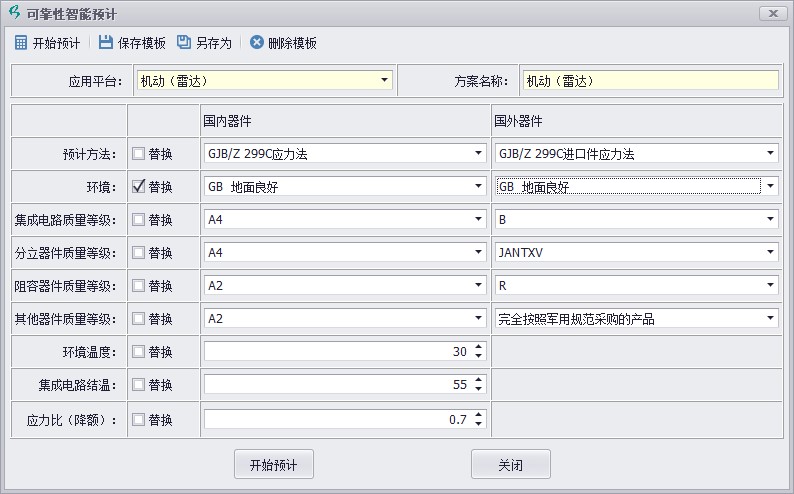Screen dimensions: 794x494
Task: Expand 完全按照军用规范采购的产品 dropdown
Action: click(771, 319)
